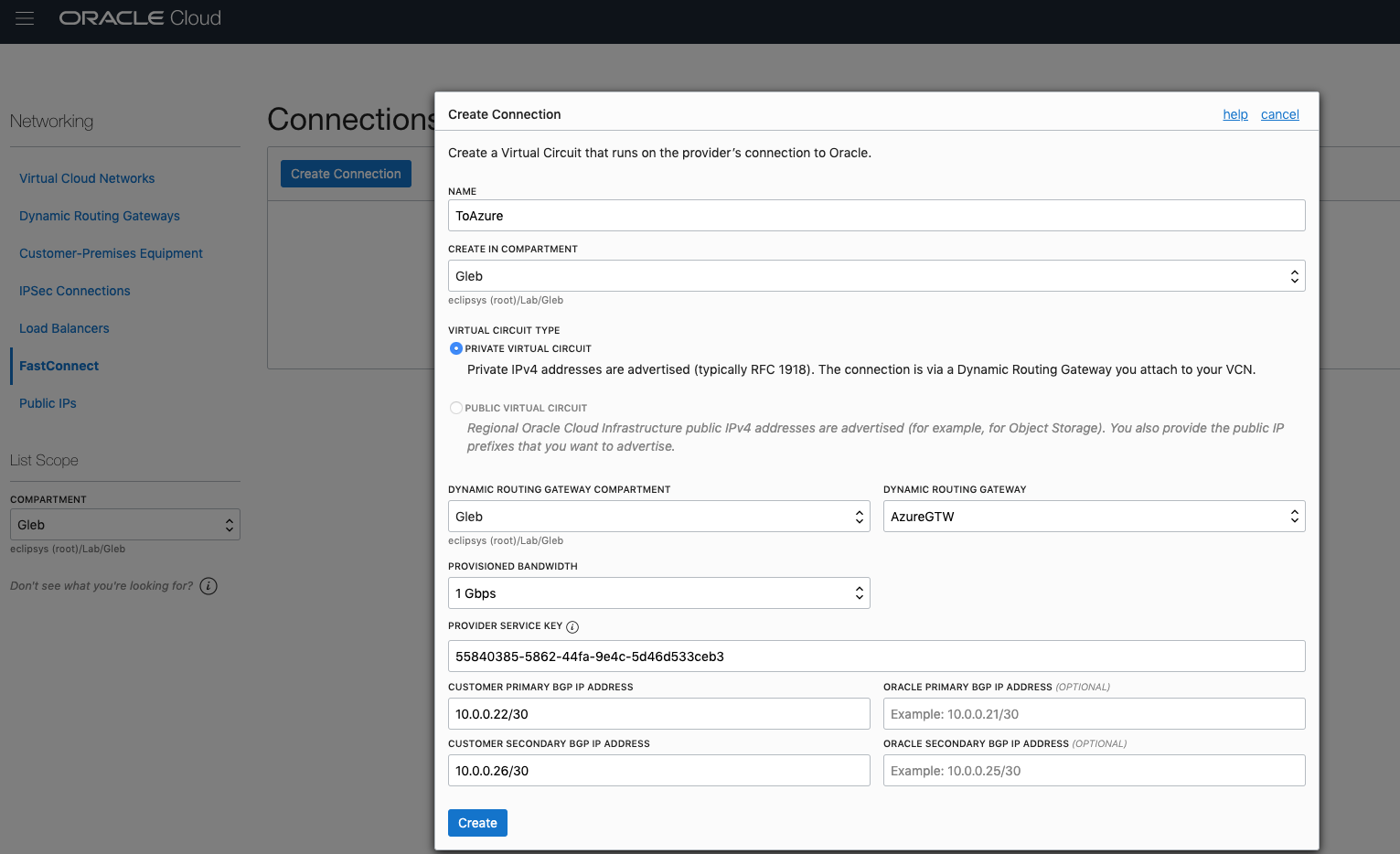The image size is (1400, 854).
Task: Click the Create button to submit
Action: (x=476, y=822)
